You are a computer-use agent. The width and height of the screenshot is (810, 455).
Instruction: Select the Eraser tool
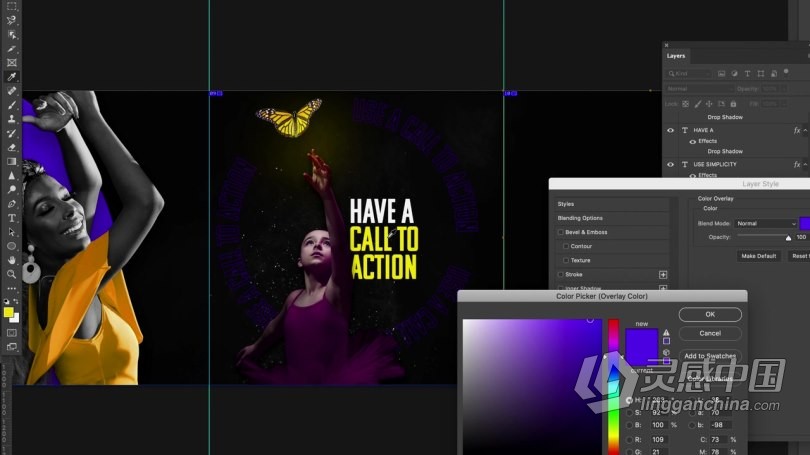tap(12, 147)
